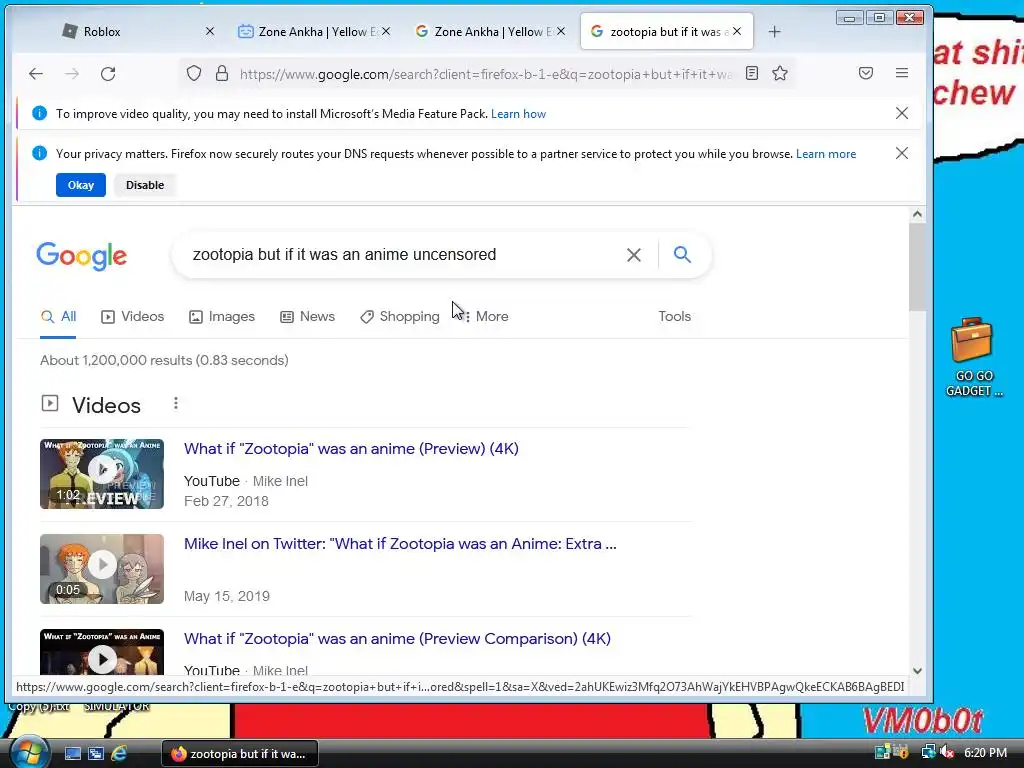Open the Preview Comparison (4K) video link

click(x=398, y=639)
